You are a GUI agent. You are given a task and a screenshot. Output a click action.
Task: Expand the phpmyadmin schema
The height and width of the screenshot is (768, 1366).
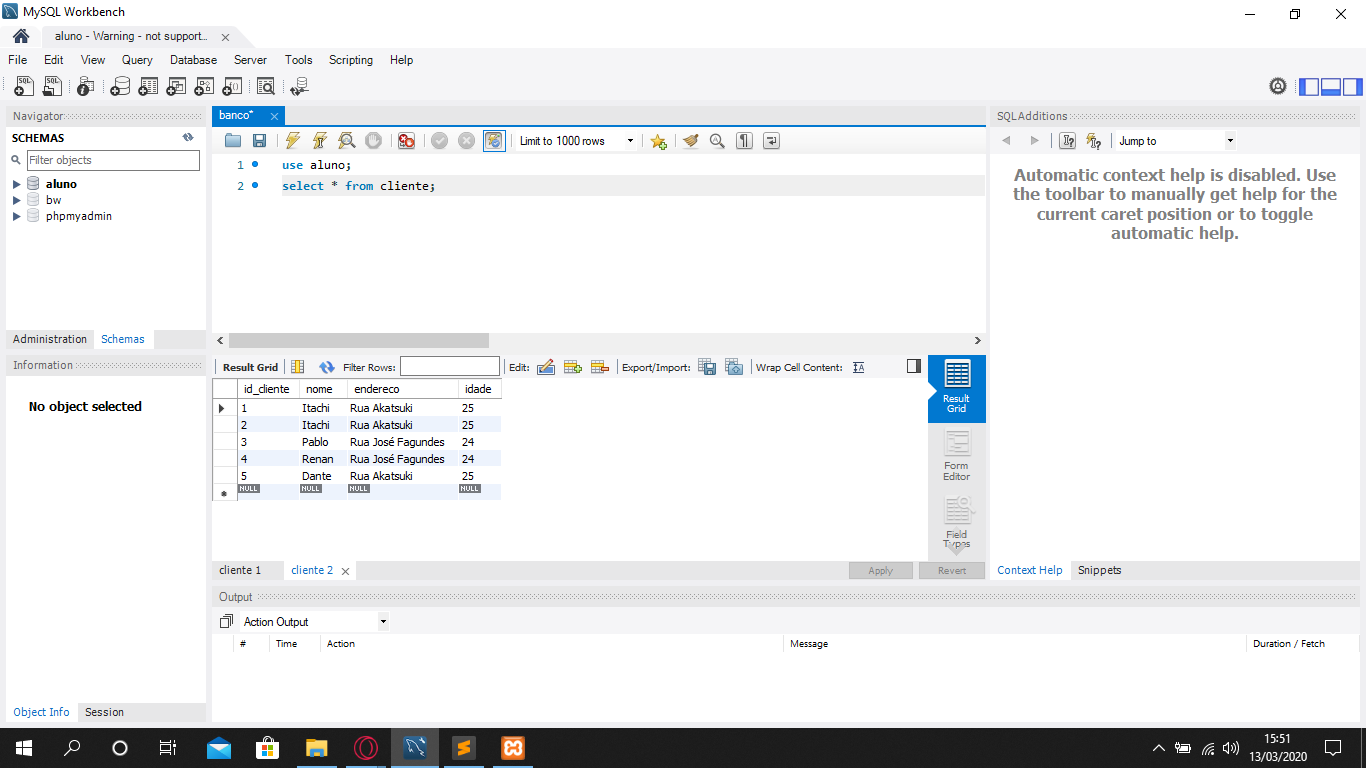click(17, 216)
